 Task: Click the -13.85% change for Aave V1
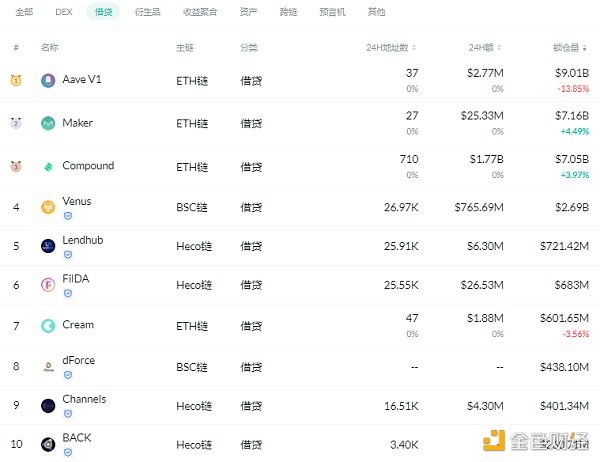pos(573,89)
